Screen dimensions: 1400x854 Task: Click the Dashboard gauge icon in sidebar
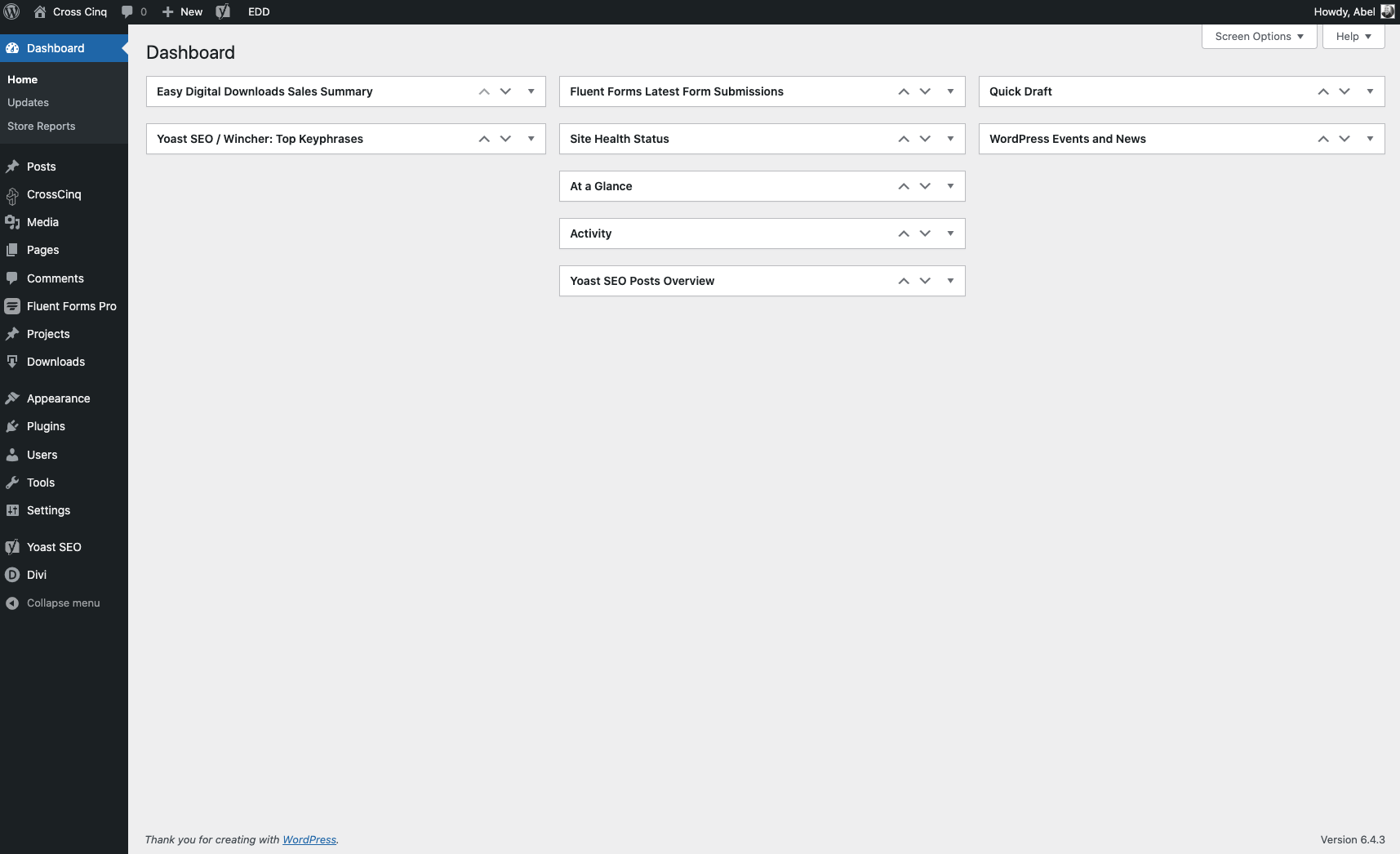click(x=12, y=48)
